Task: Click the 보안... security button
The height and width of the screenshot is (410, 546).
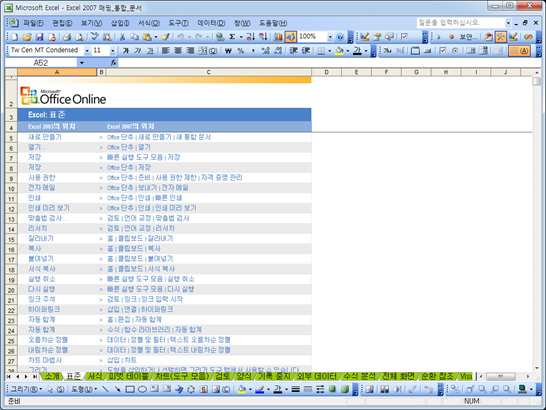Action: pyautogui.click(x=469, y=37)
